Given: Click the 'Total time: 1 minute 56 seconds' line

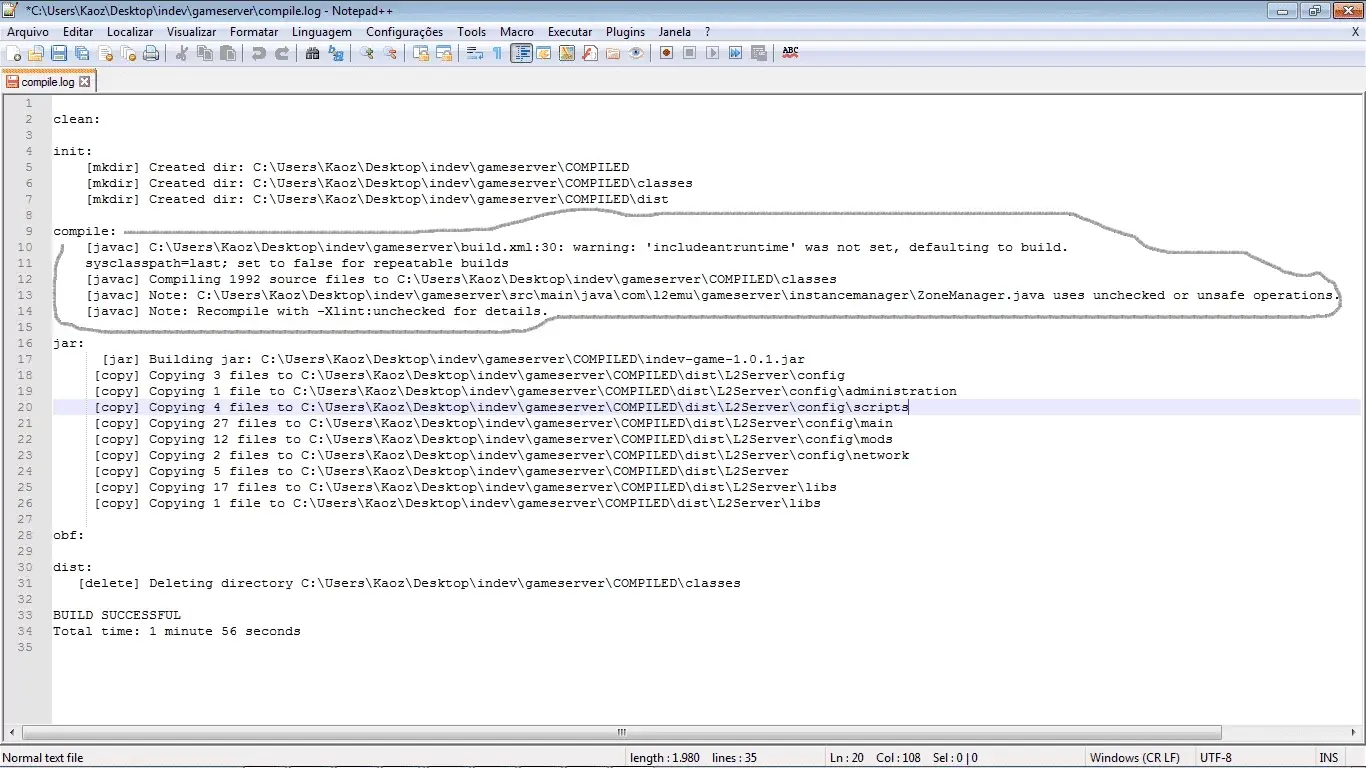Looking at the screenshot, I should point(177,631).
